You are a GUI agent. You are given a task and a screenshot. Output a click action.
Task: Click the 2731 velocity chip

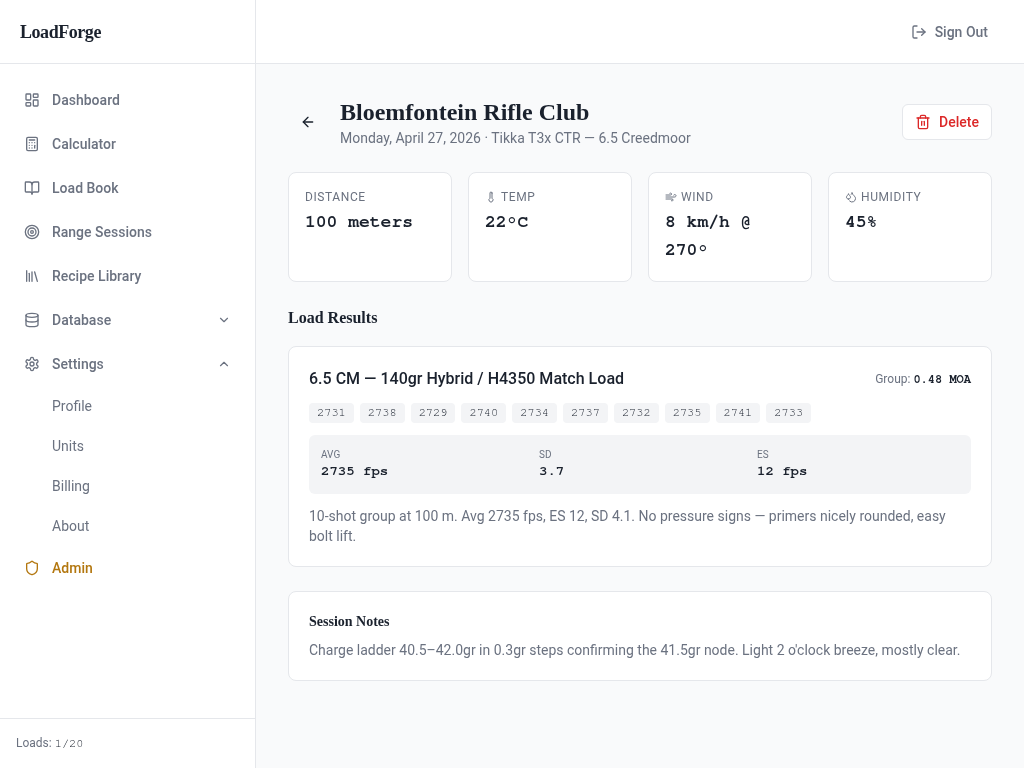[x=331, y=413]
